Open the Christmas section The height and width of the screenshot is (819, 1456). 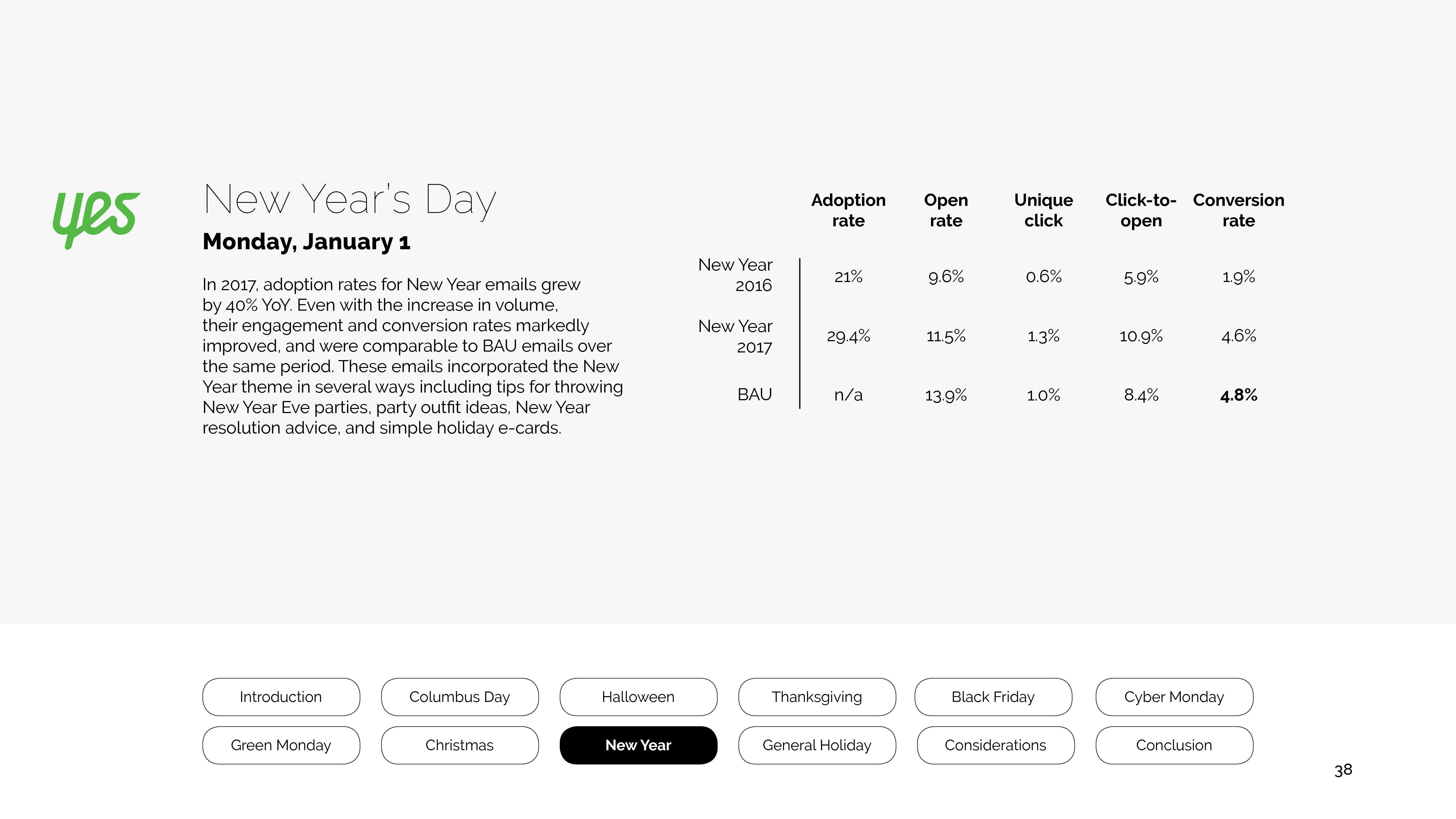pos(459,745)
